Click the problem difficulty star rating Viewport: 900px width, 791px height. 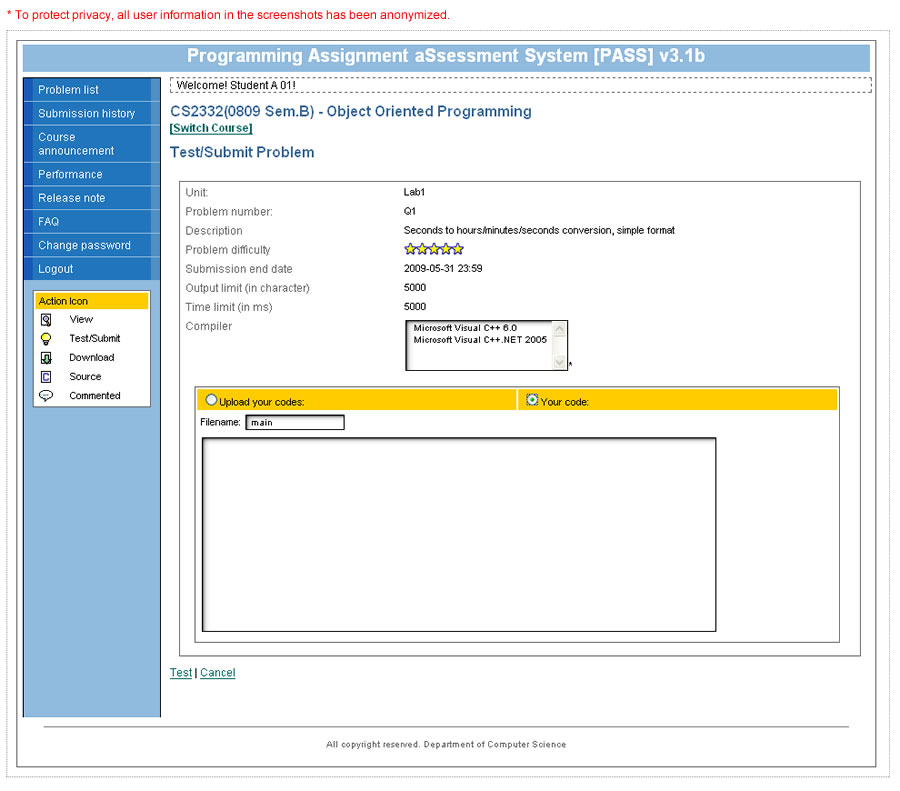tap(433, 250)
